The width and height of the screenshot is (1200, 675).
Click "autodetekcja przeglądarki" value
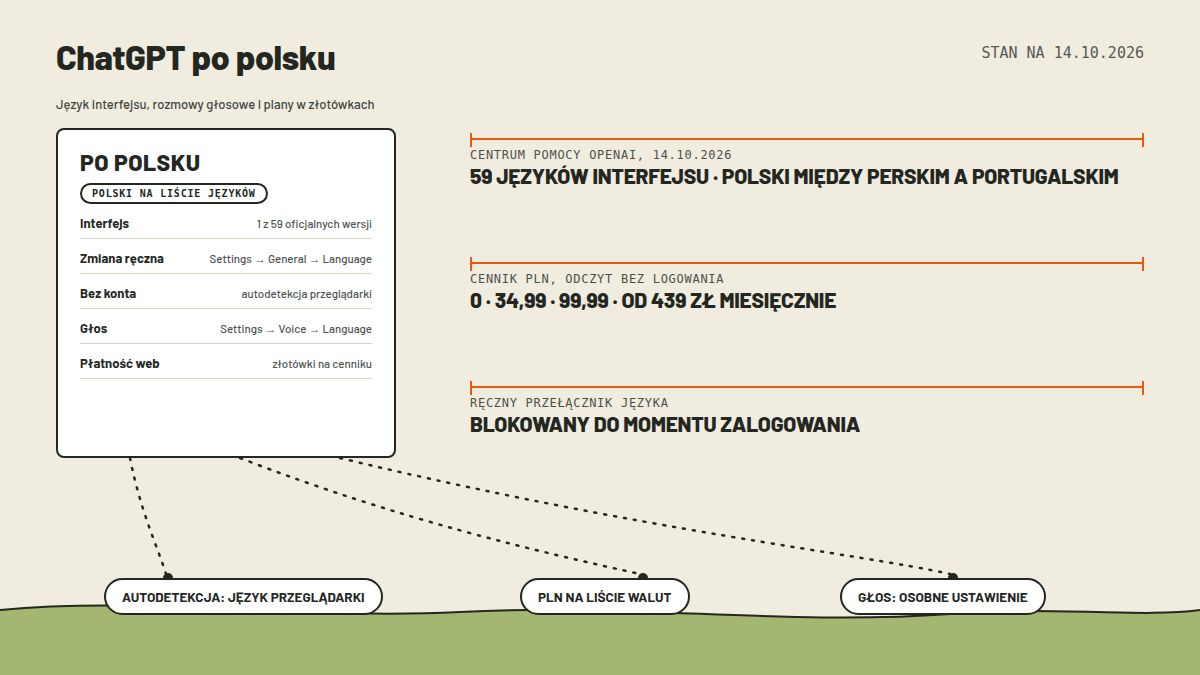[x=306, y=295]
